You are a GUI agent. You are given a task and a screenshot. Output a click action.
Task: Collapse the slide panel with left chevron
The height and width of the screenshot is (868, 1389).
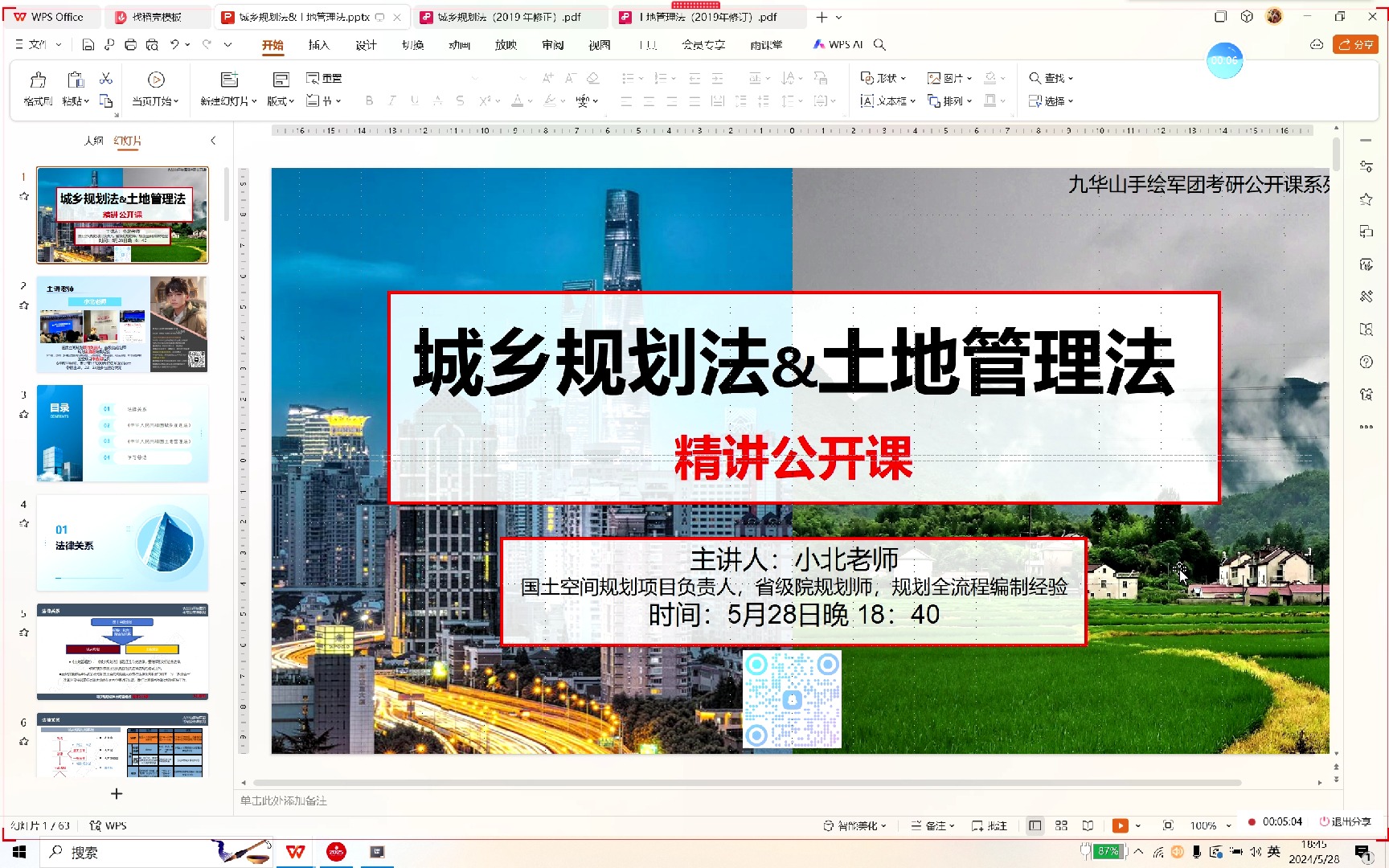click(x=213, y=141)
